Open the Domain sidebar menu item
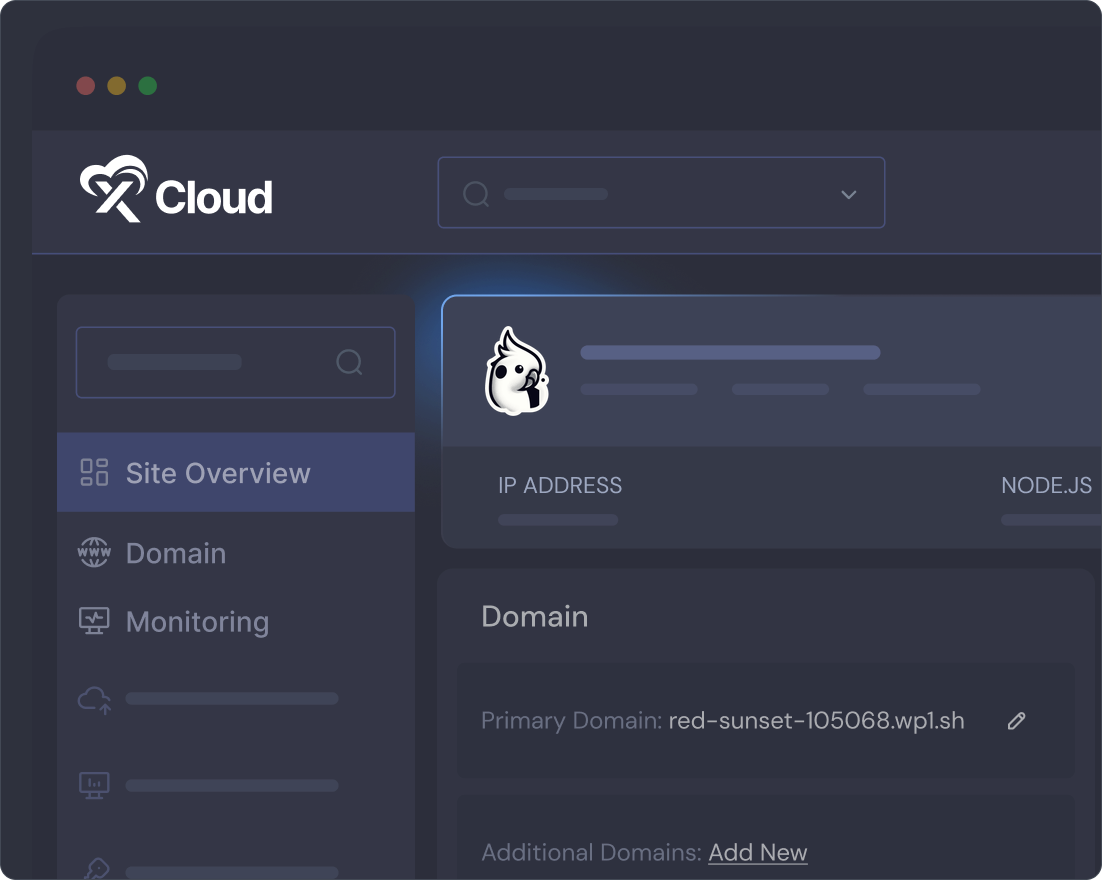Screen dimensions: 1102x880 pos(235,553)
